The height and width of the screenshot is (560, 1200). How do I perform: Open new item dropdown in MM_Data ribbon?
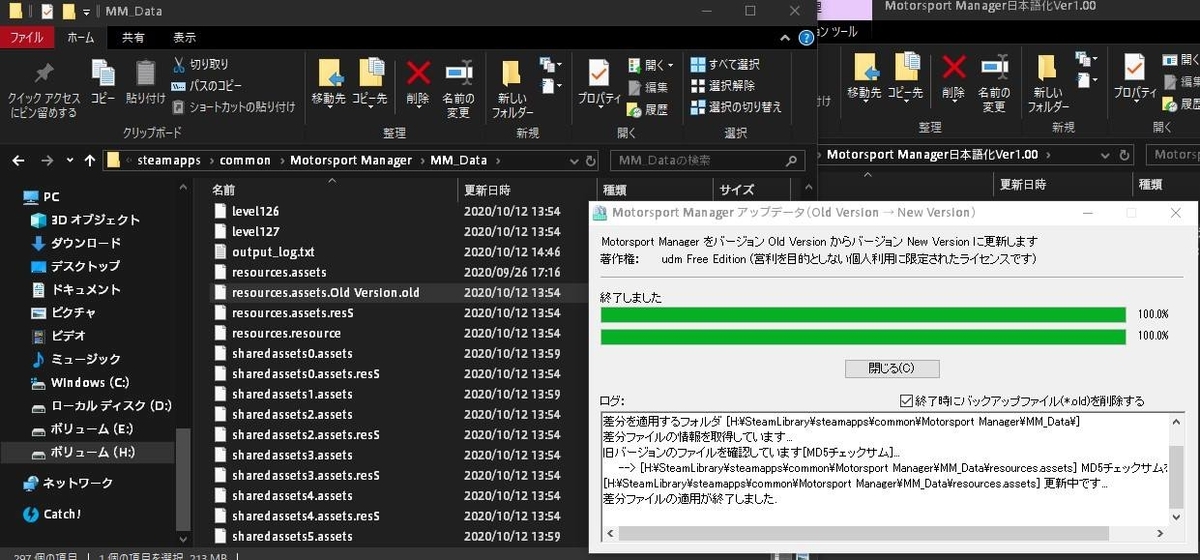[x=551, y=64]
